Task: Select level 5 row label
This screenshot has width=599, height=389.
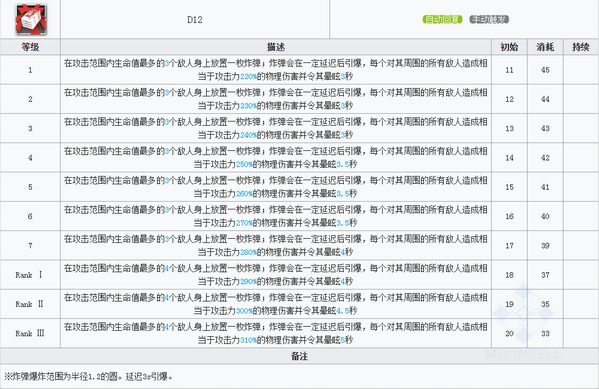Action: [x=30, y=187]
